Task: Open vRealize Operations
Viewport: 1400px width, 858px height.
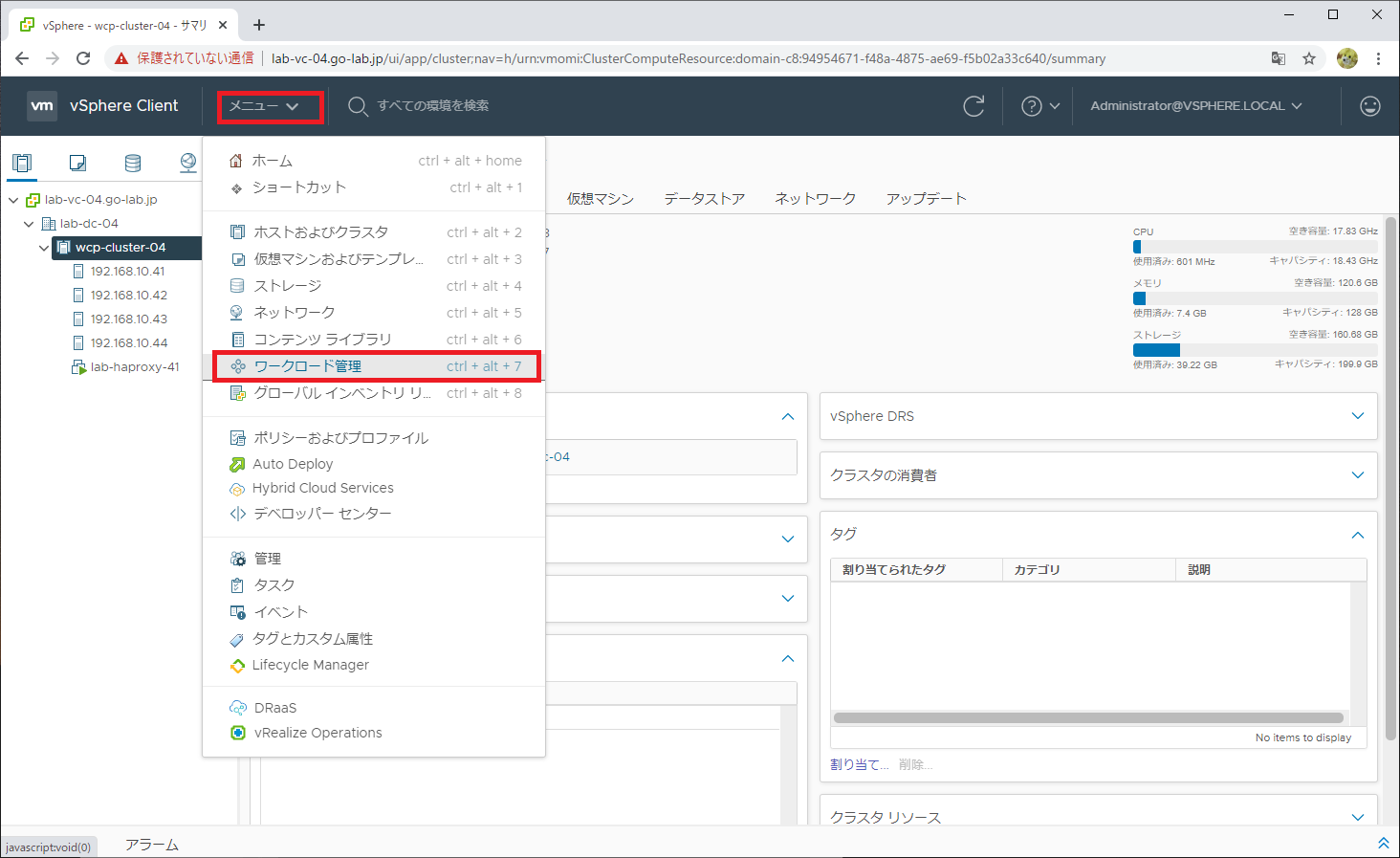Action: [x=374, y=733]
